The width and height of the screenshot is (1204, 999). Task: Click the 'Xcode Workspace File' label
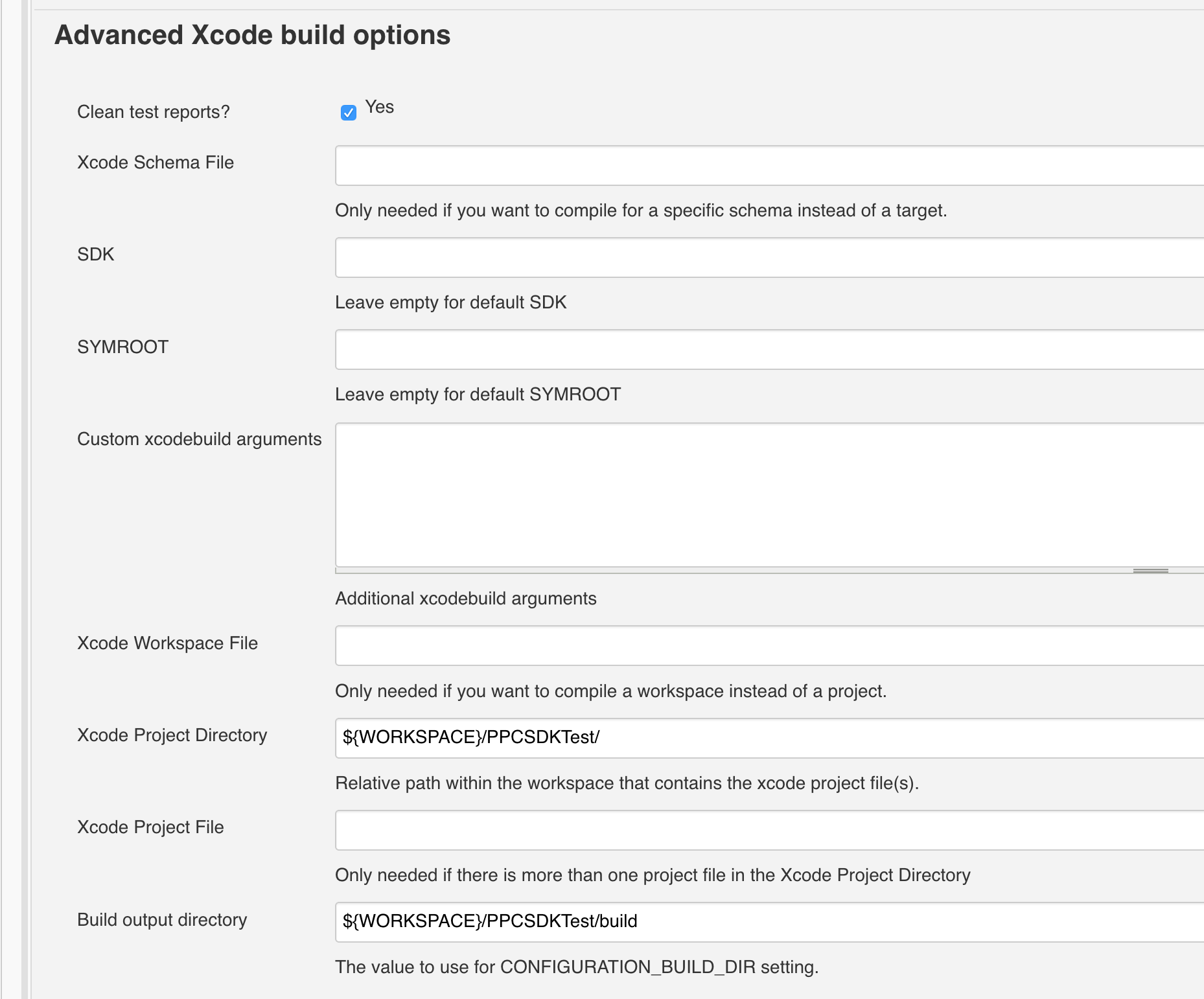coord(167,643)
